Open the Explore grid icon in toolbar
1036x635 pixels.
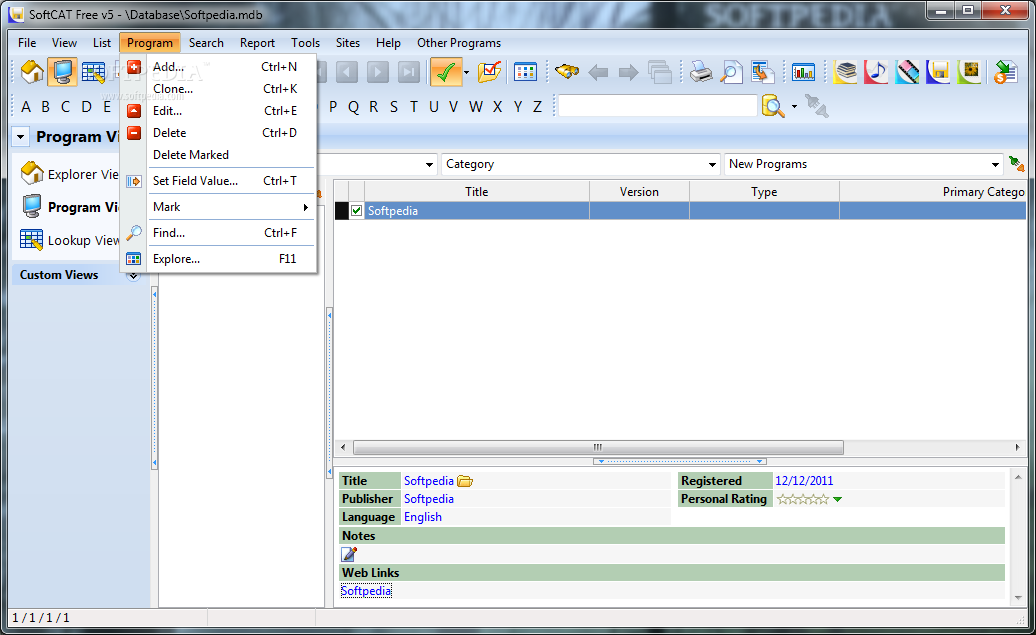[525, 72]
